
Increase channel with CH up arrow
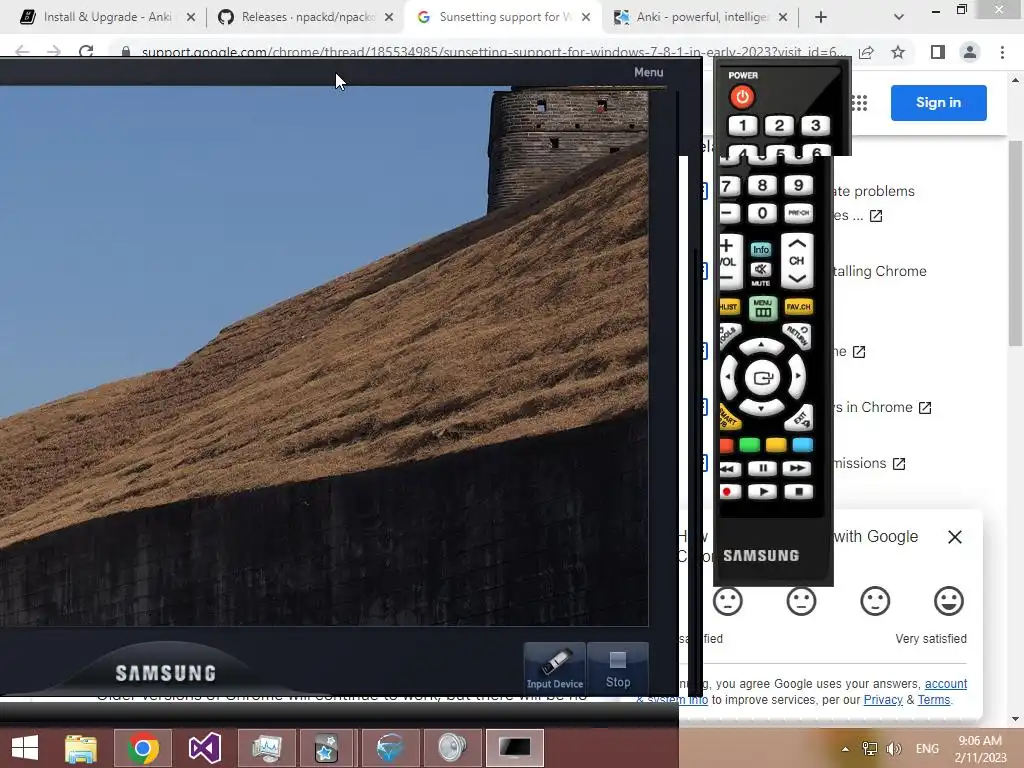tap(797, 244)
